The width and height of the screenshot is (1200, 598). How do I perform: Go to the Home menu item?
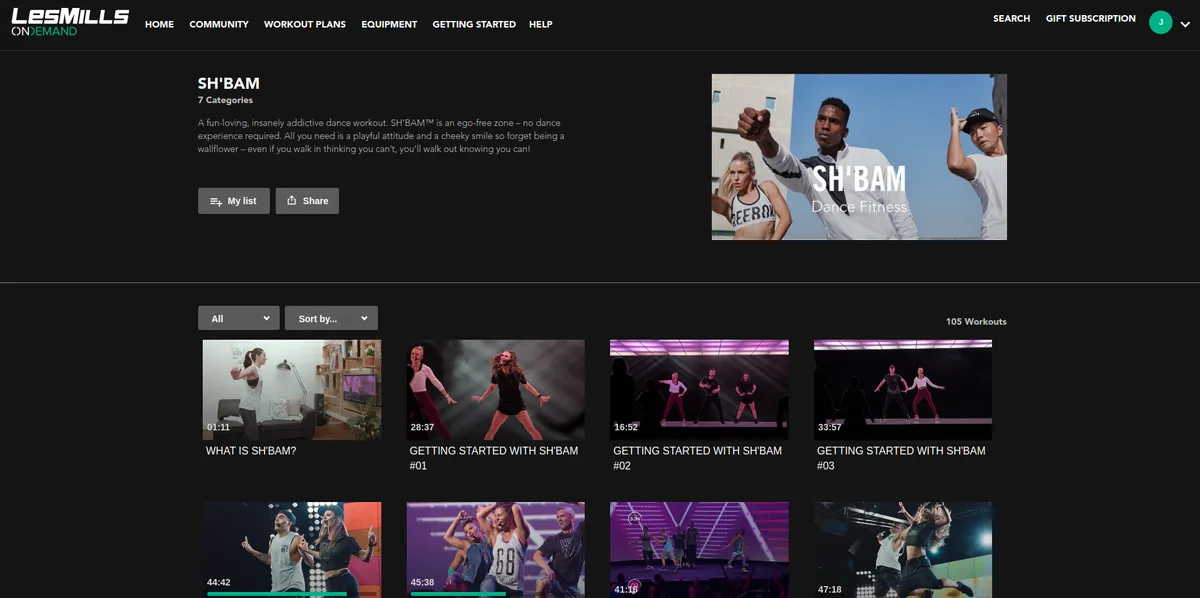point(159,24)
